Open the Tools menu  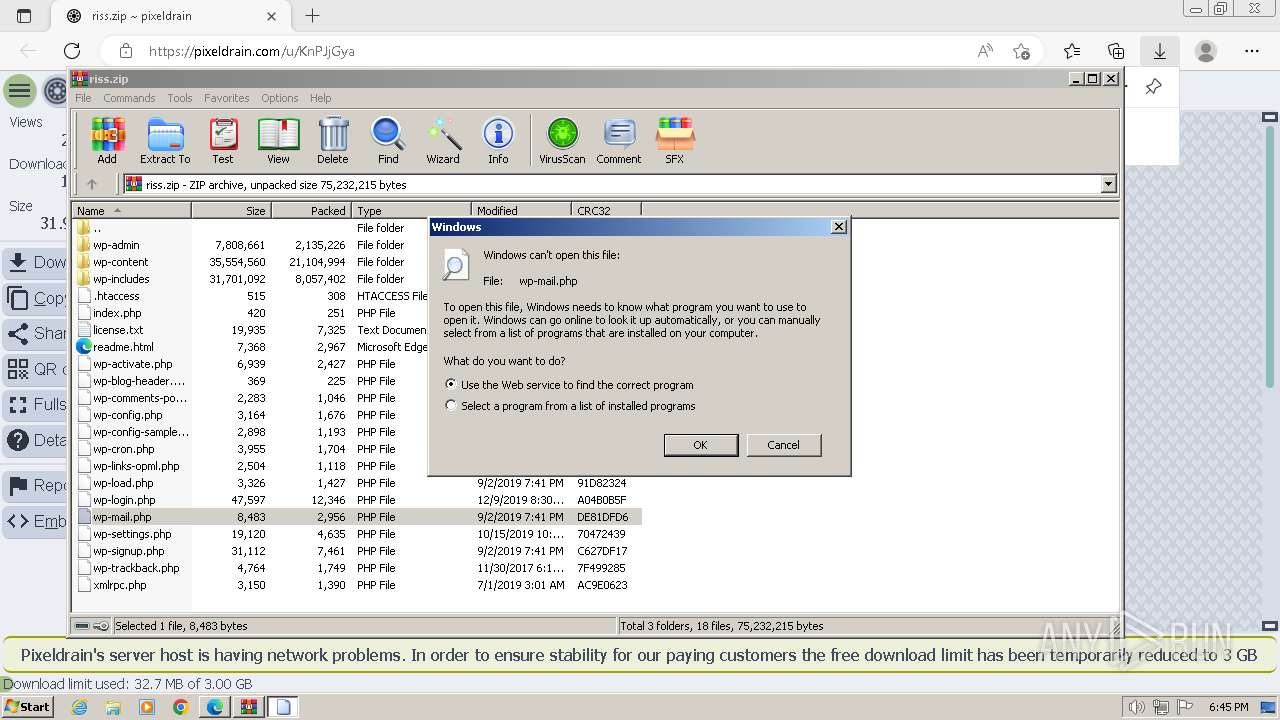pyautogui.click(x=180, y=98)
